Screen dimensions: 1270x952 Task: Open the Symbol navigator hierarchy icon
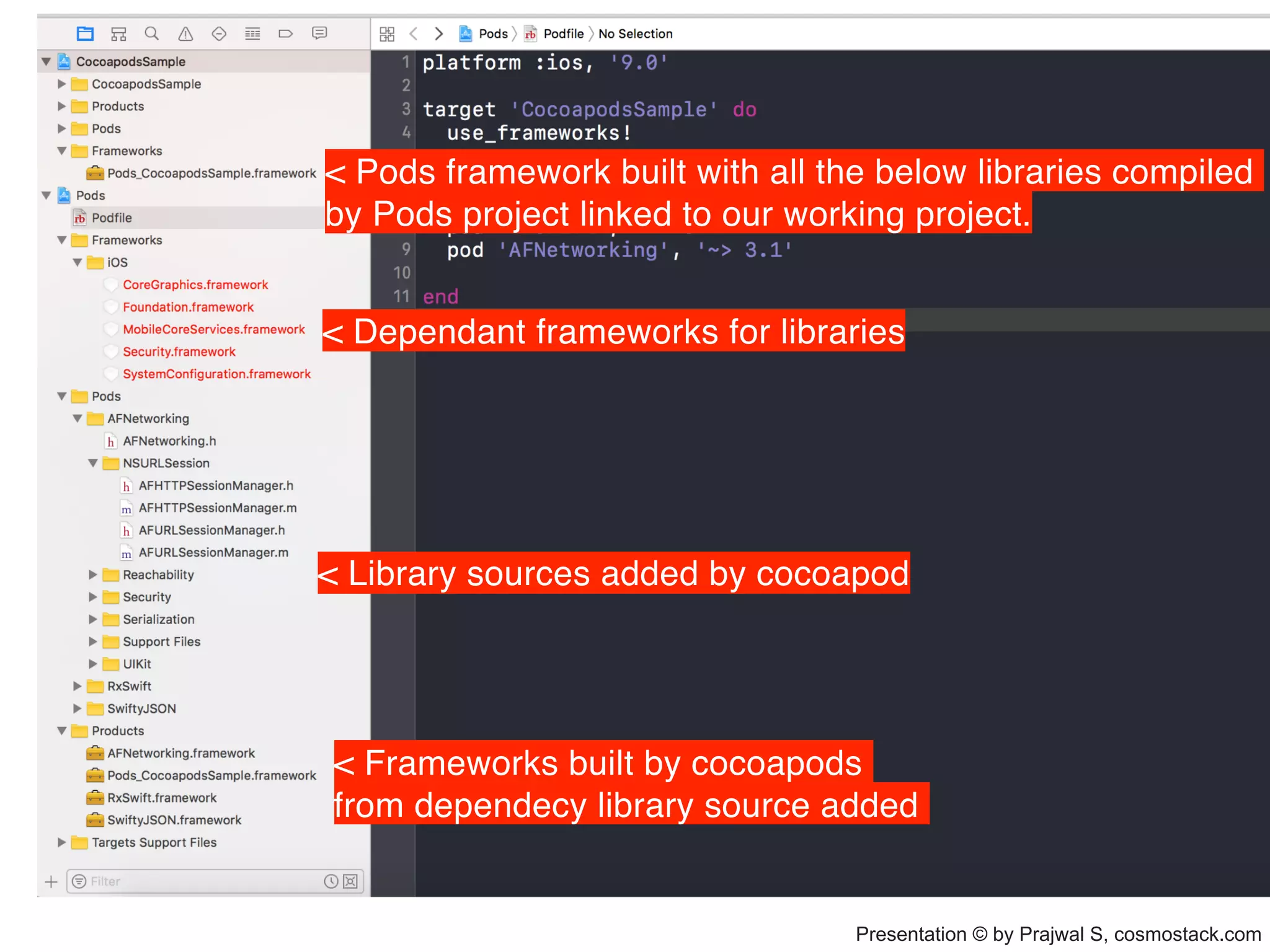118,33
